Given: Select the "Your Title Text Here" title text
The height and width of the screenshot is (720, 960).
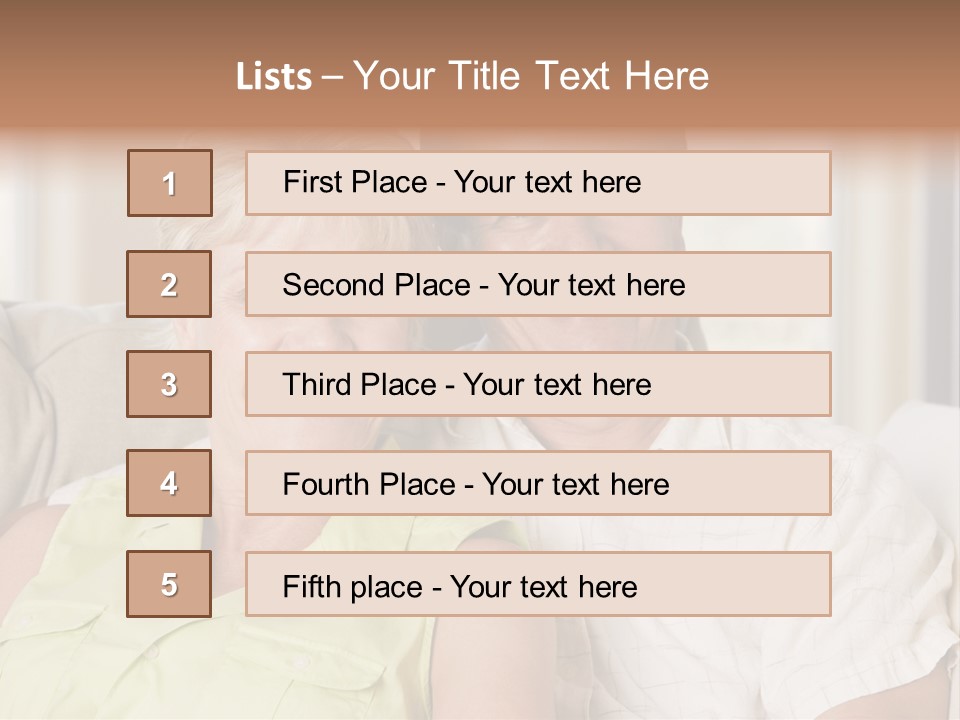Looking at the screenshot, I should point(530,76).
